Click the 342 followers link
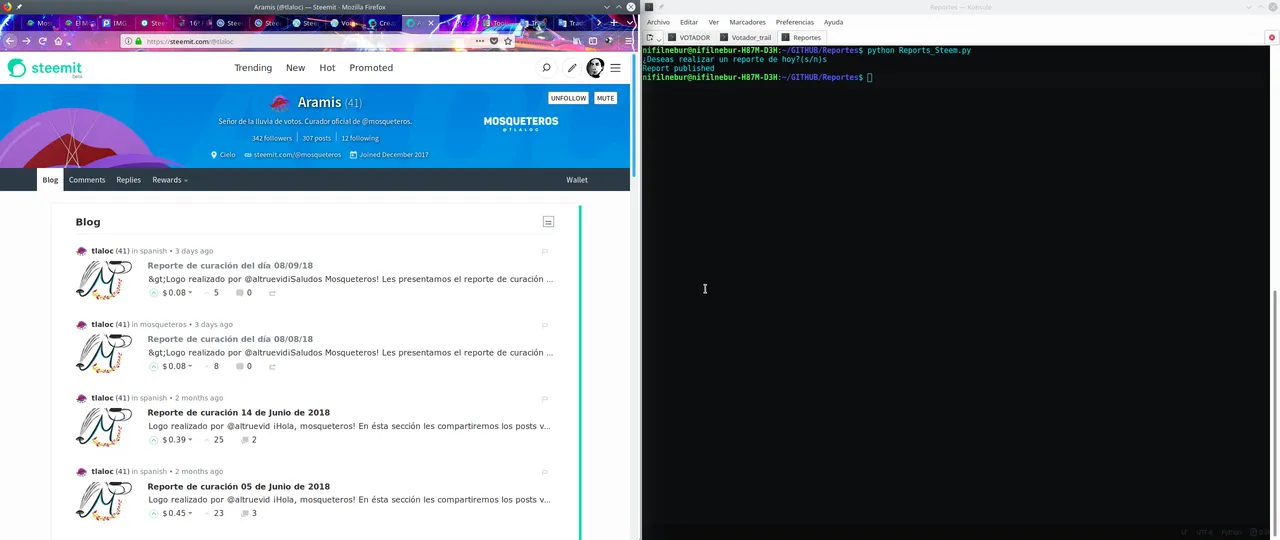This screenshot has width=1280, height=540. pyautogui.click(x=272, y=138)
